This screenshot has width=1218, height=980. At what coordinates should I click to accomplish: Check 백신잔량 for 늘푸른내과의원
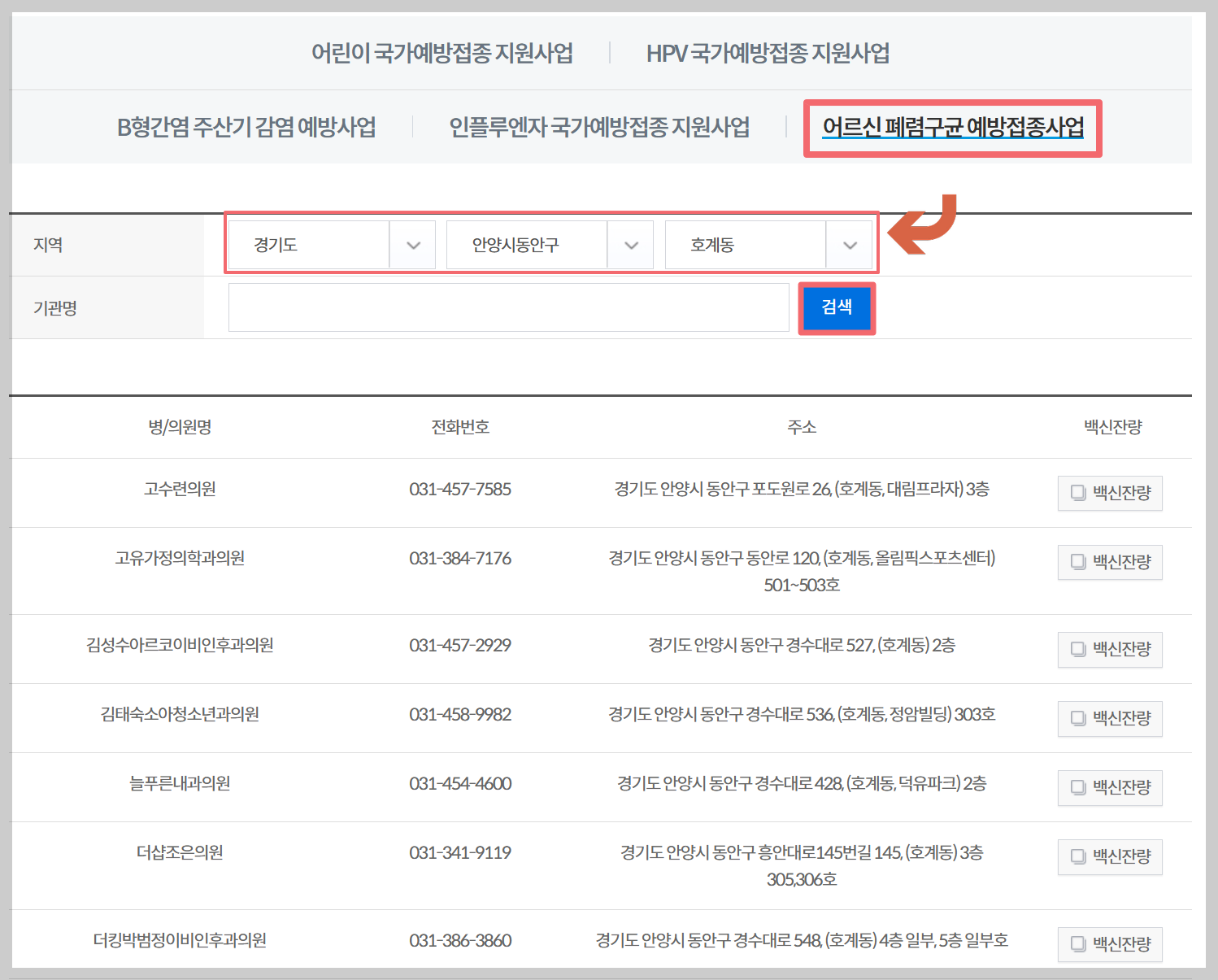coord(1110,787)
